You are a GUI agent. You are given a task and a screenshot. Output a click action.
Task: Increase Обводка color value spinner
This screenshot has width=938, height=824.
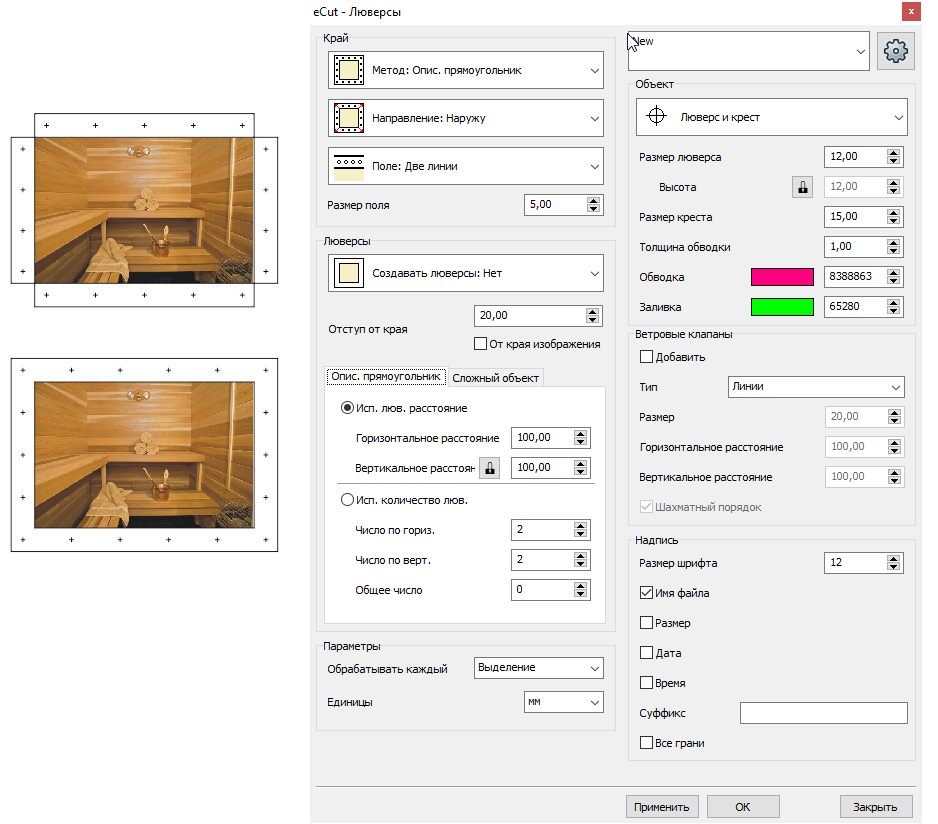click(x=893, y=273)
